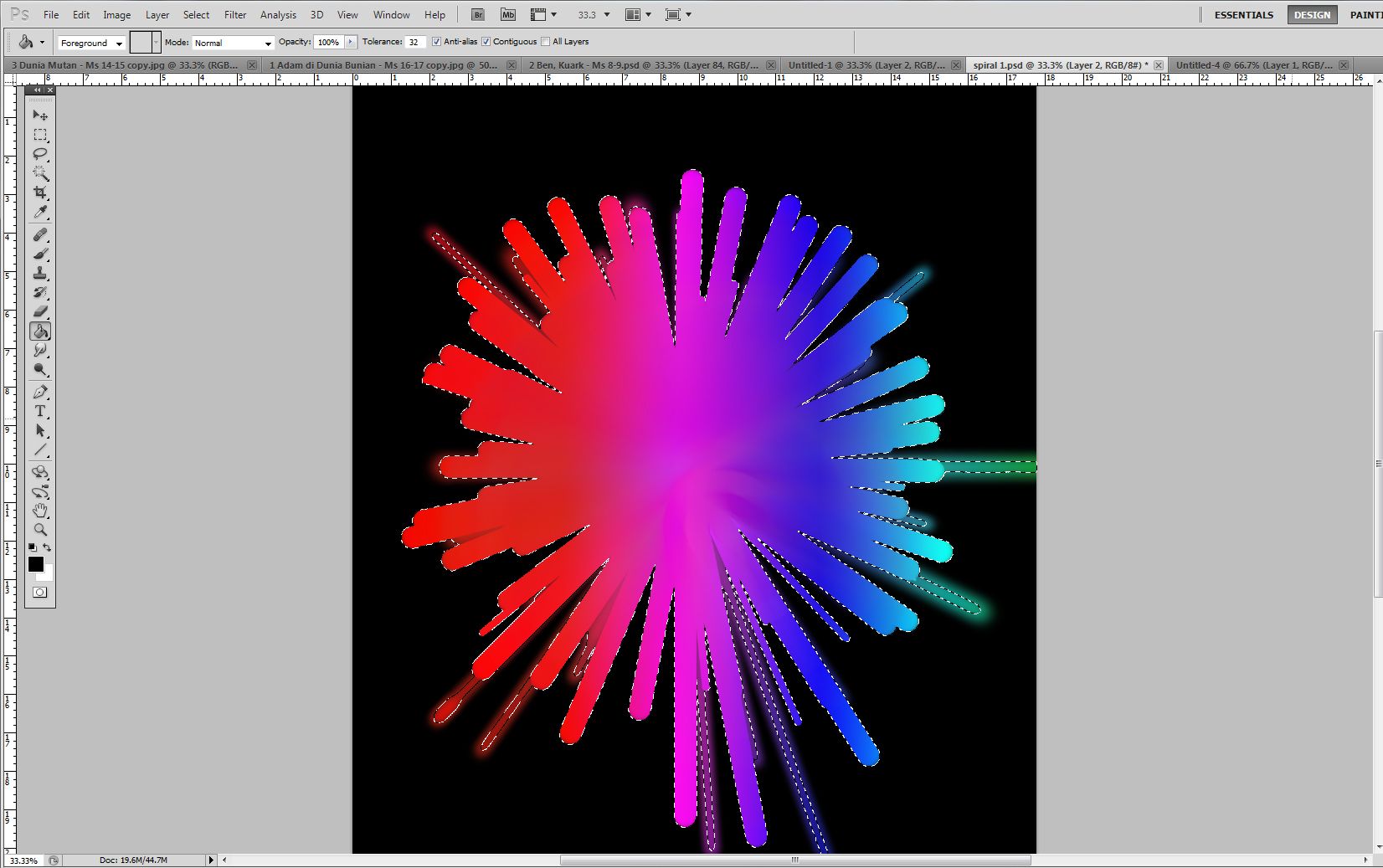The height and width of the screenshot is (868, 1383).
Task: Open the Layer menu
Action: tap(157, 14)
